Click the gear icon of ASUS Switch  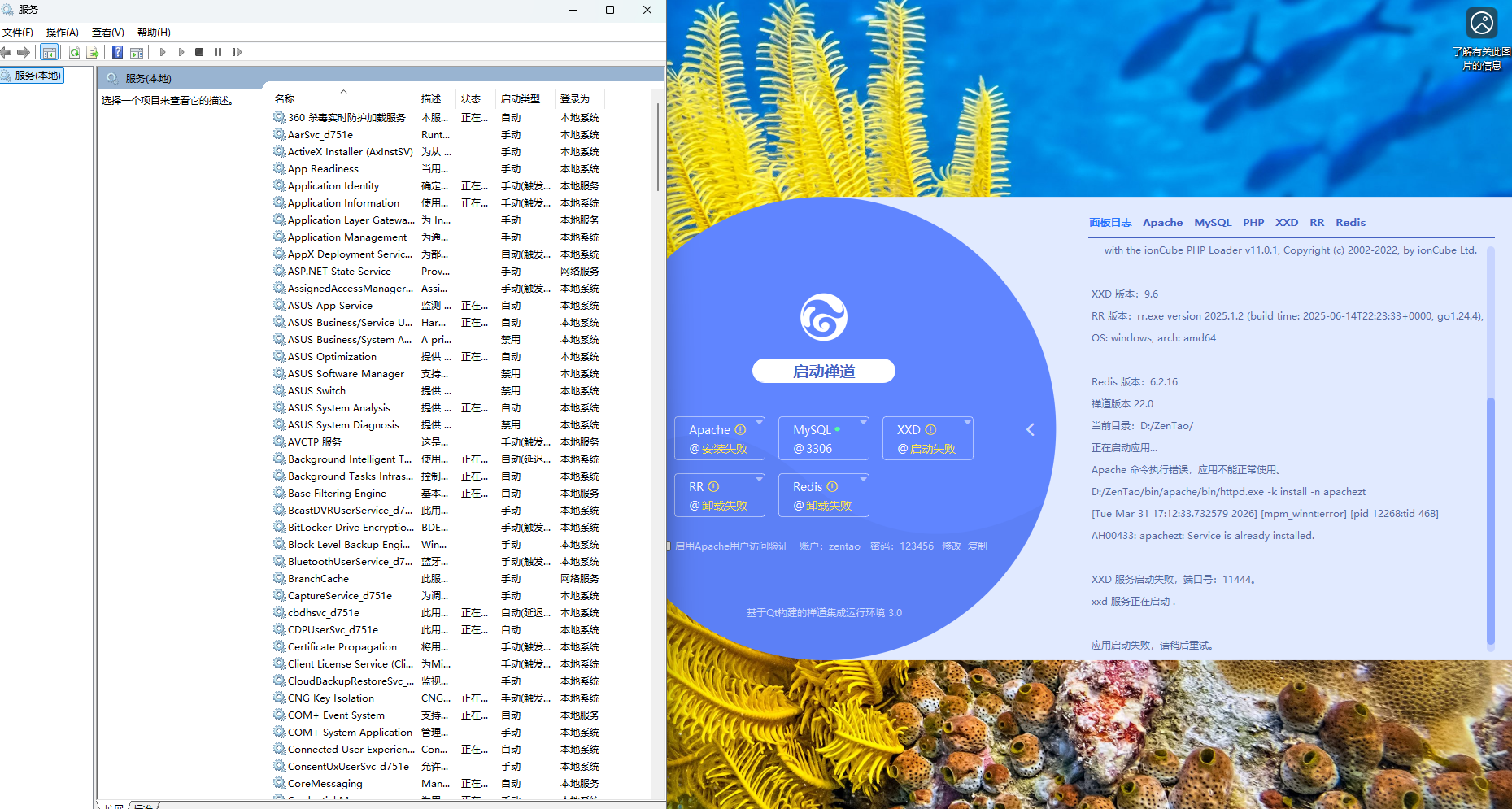pyautogui.click(x=280, y=391)
